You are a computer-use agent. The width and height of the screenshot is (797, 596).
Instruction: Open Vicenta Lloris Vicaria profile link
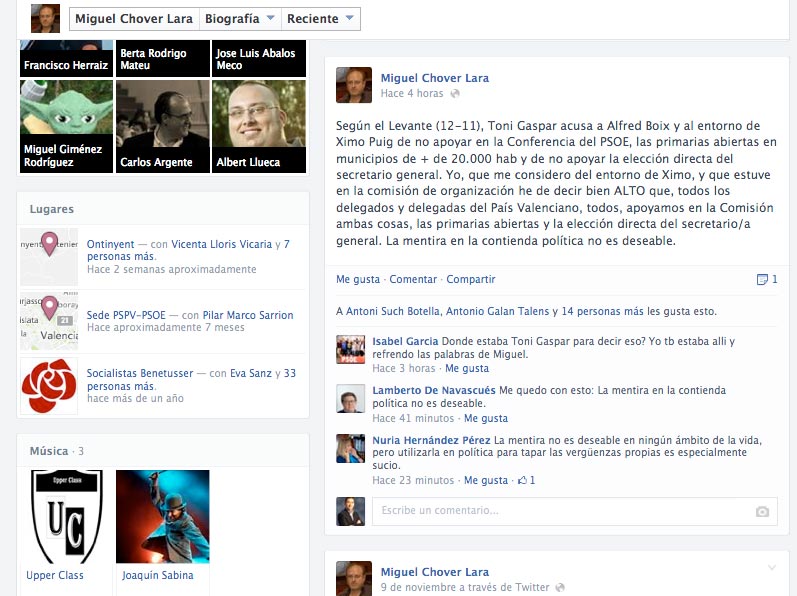click(222, 244)
